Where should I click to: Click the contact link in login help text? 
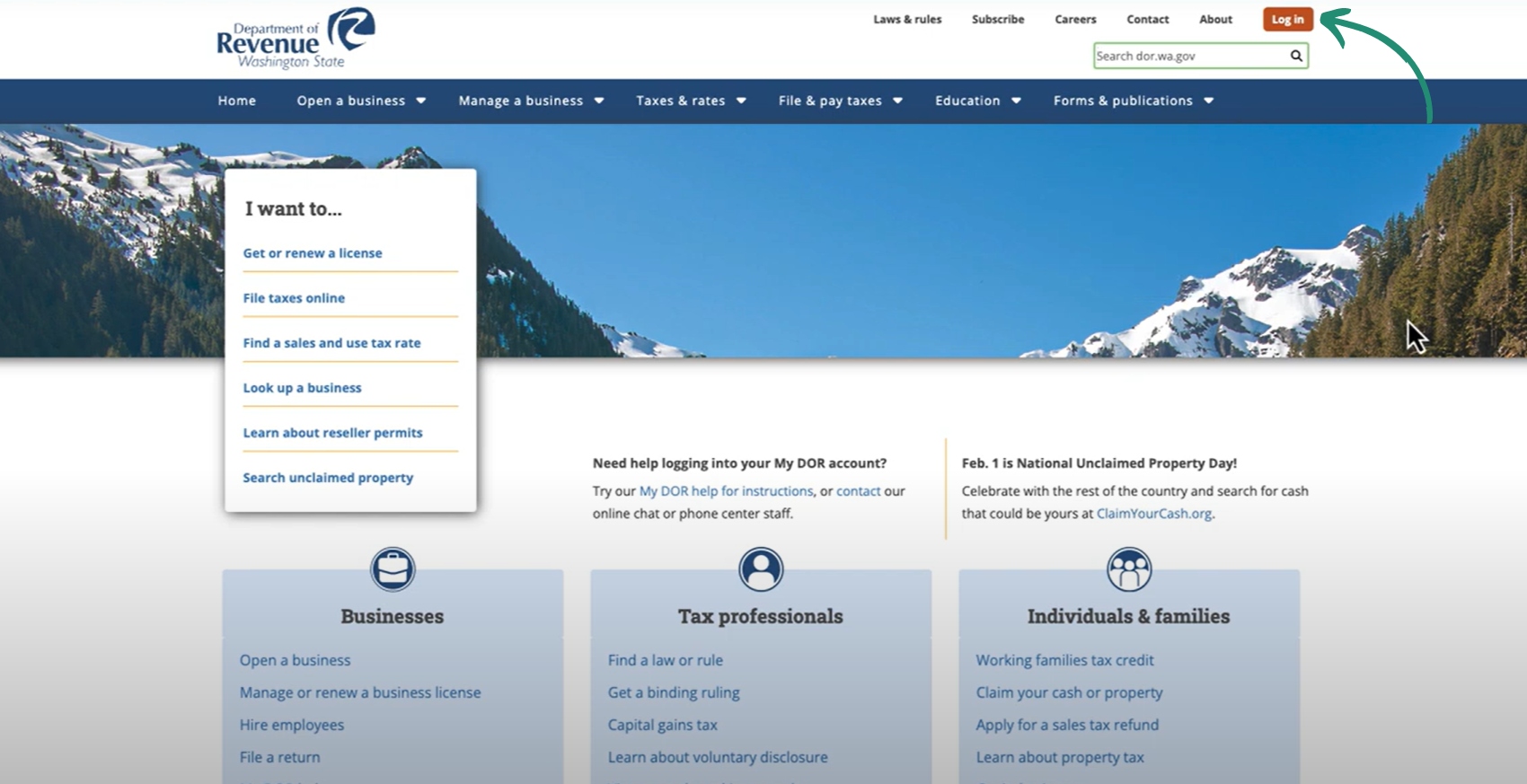tap(859, 491)
